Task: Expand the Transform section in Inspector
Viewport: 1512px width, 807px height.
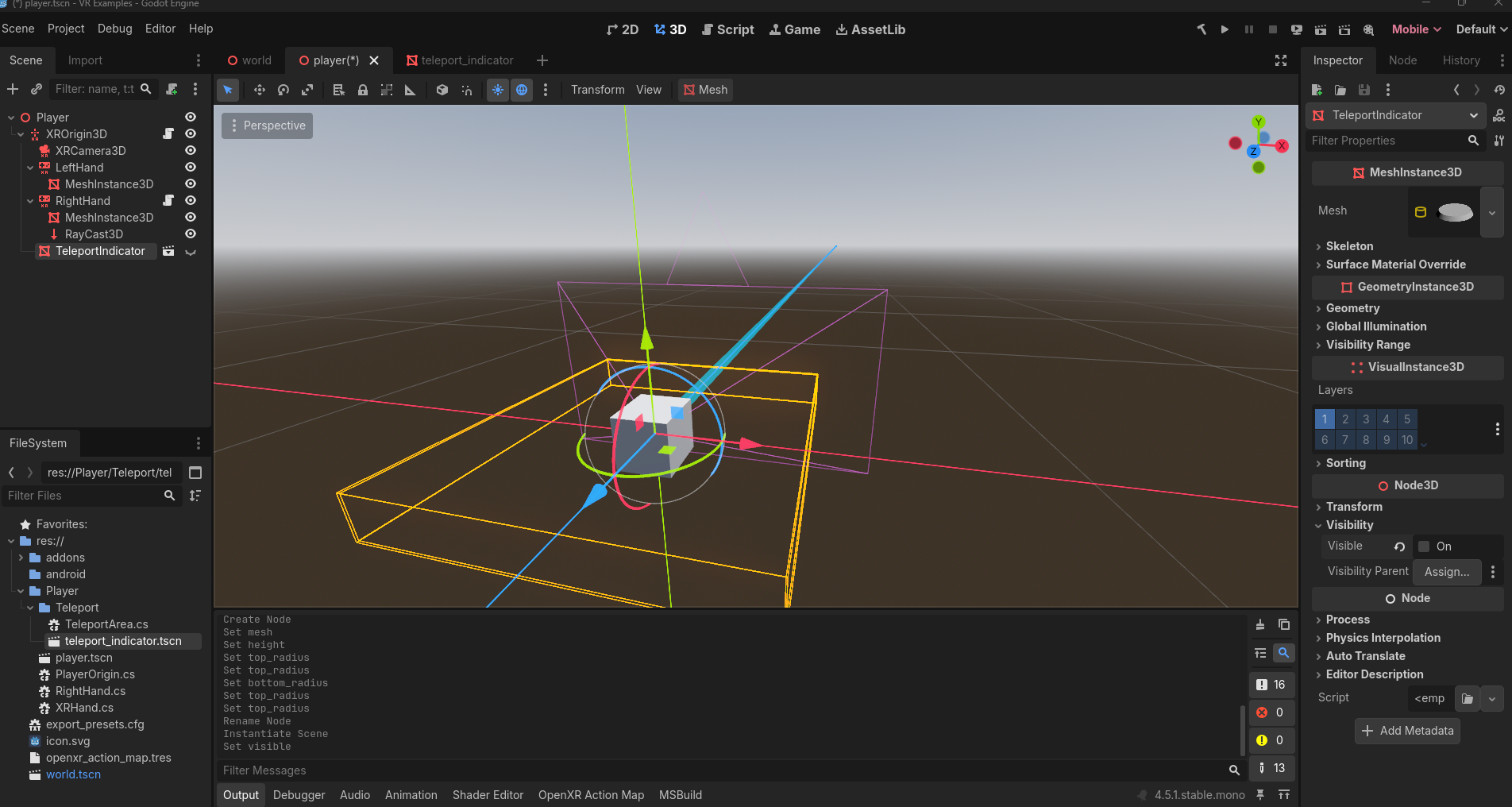Action: [x=1354, y=507]
